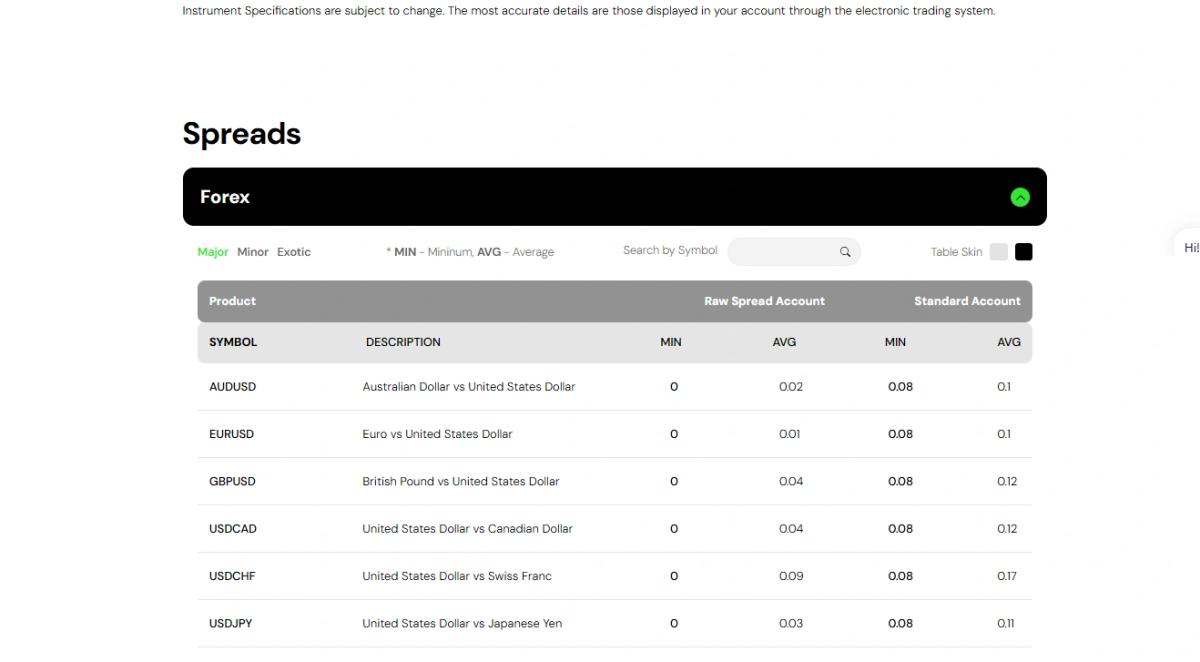Click 'Euro vs United States Dollar' description
Image resolution: width=1200 pixels, height=662 pixels.
(x=437, y=434)
